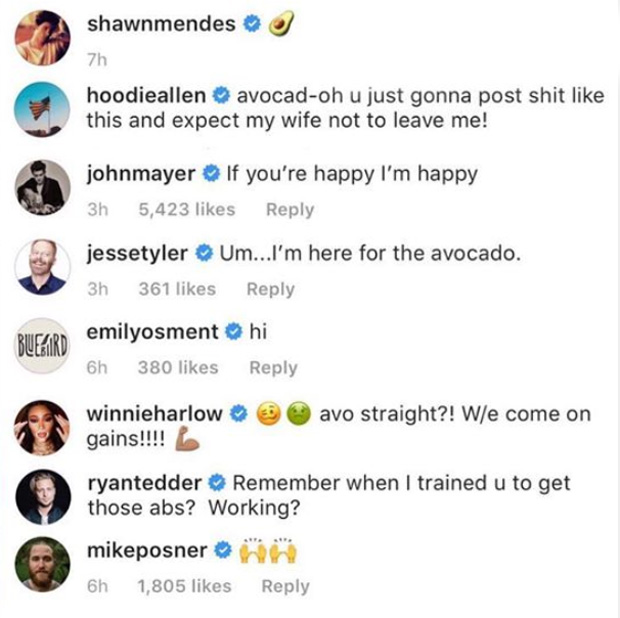Open hoodieallen username link

[x=147, y=96]
